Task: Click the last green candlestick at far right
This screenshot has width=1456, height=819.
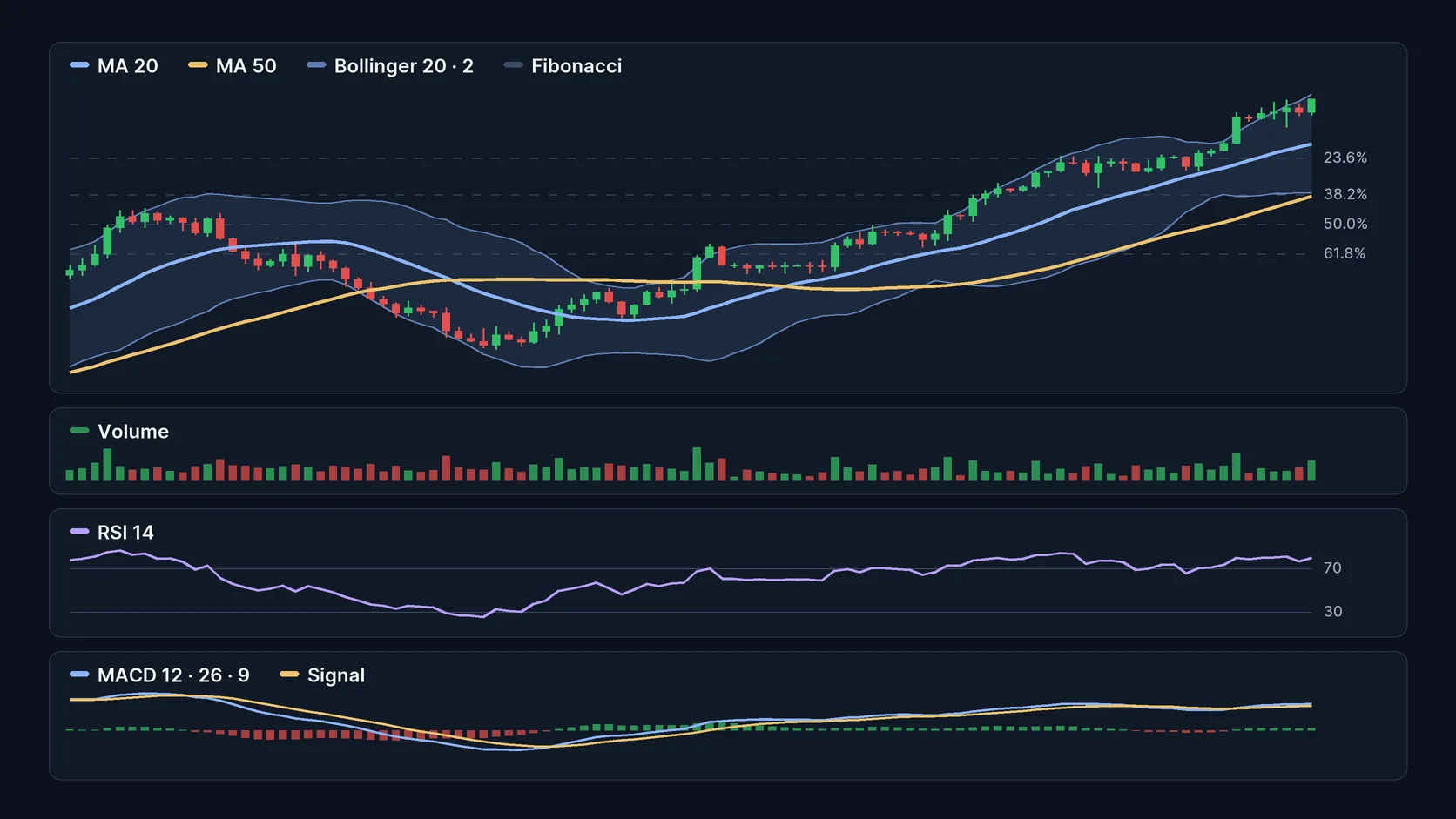Action: (x=1311, y=106)
